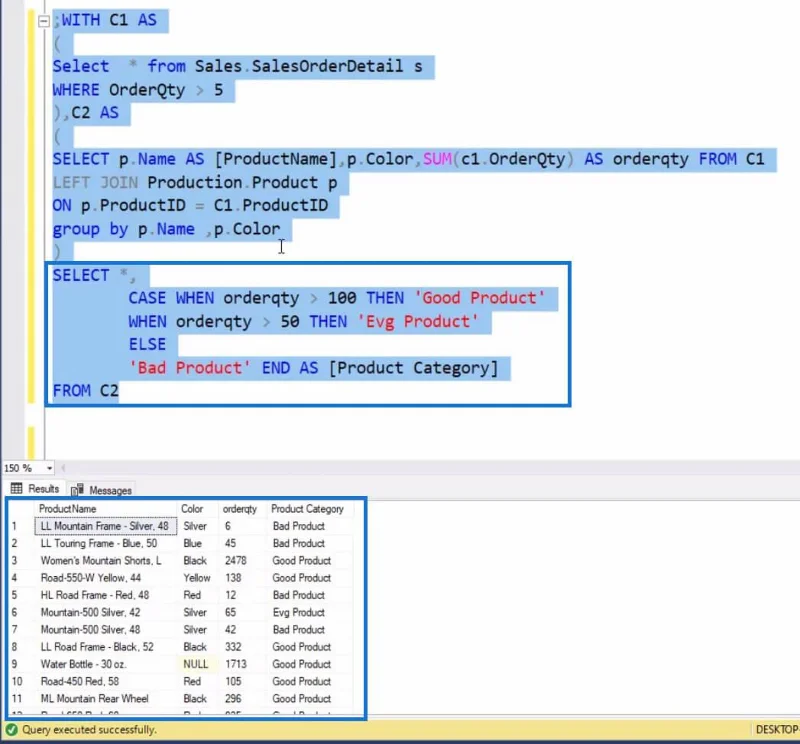Switch to the Results tab

(35, 489)
